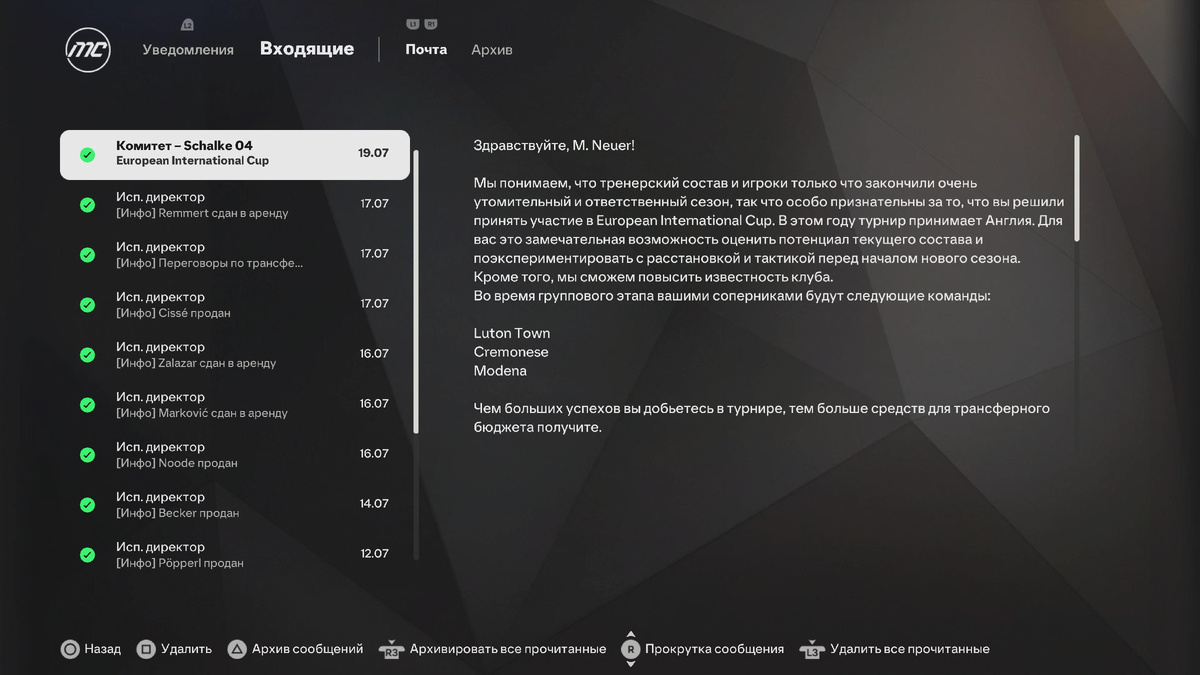Screen dimensions: 1200x675
Task: Click green read checkmark on Schalke 04 message
Action: (x=87, y=155)
